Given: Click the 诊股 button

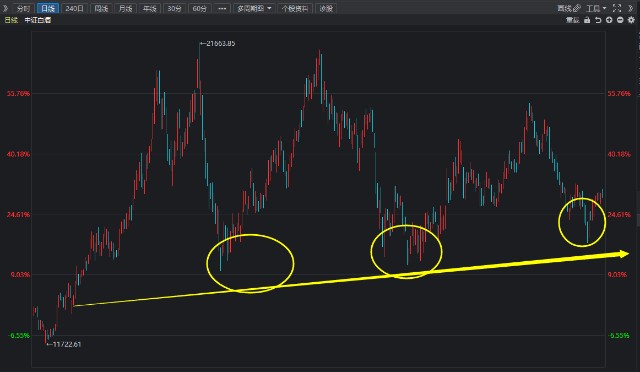Looking at the screenshot, I should 326,8.
